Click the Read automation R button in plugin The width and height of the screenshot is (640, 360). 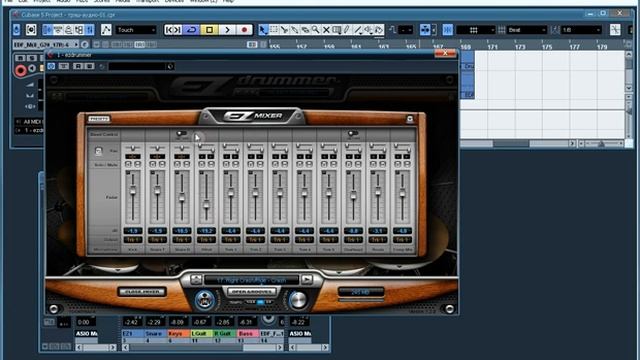78,66
